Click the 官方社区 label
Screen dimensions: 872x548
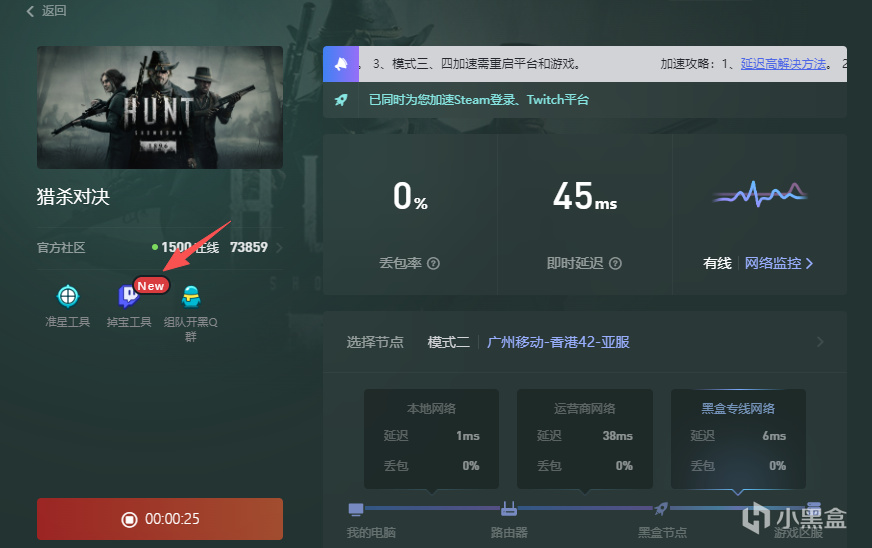(61, 248)
